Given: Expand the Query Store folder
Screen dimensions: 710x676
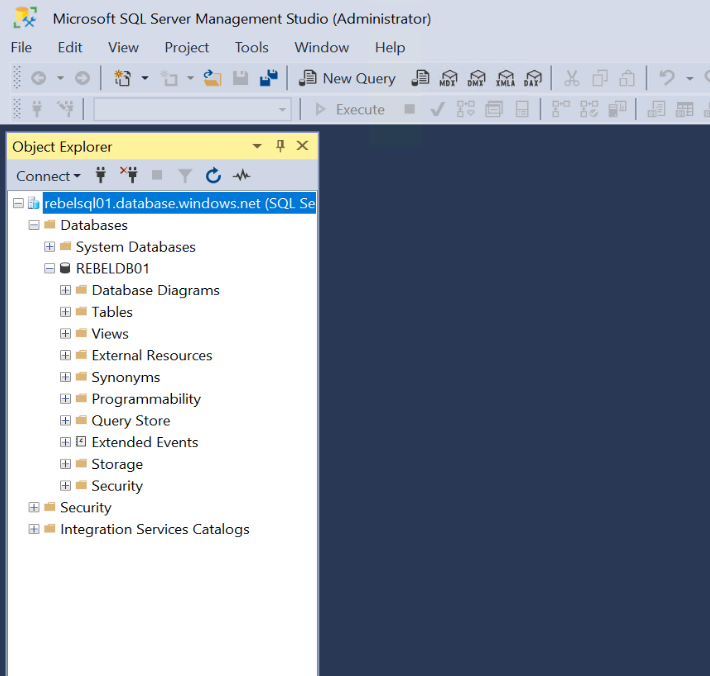Looking at the screenshot, I should click(65, 420).
